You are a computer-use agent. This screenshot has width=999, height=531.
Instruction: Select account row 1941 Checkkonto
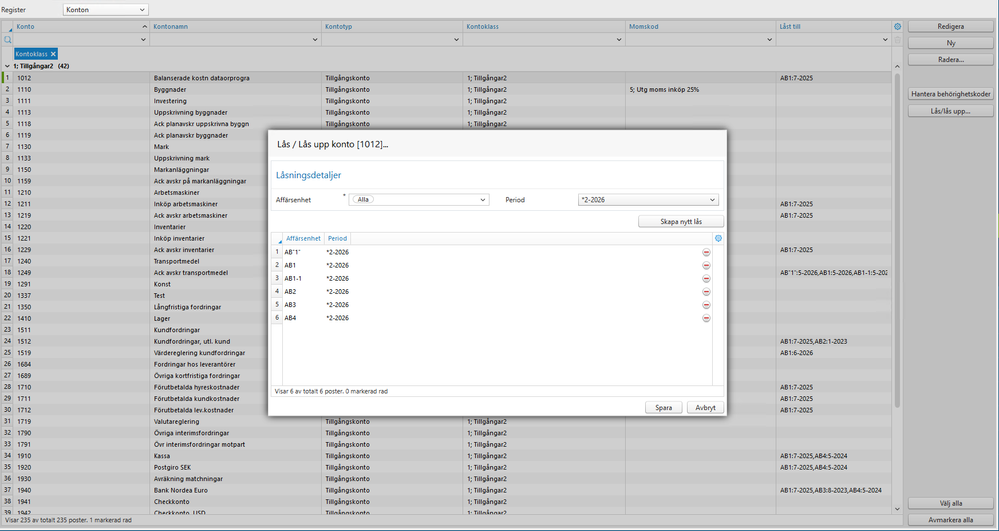coord(447,502)
